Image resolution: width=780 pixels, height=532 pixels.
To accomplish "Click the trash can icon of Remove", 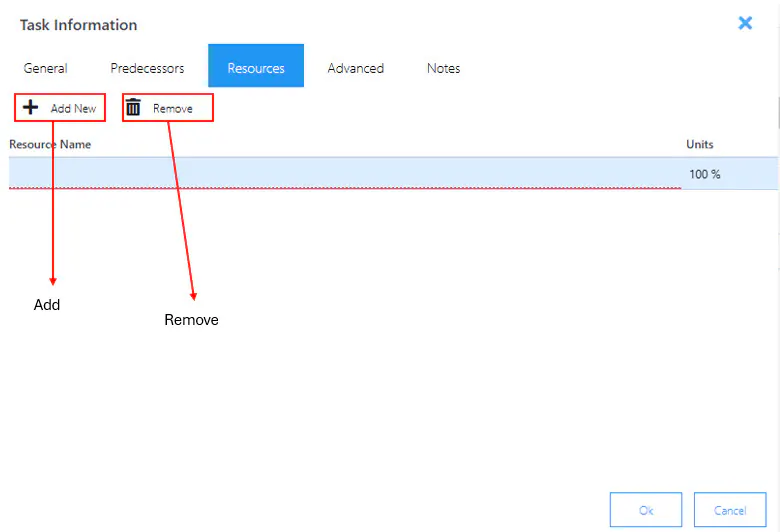I will (133, 107).
